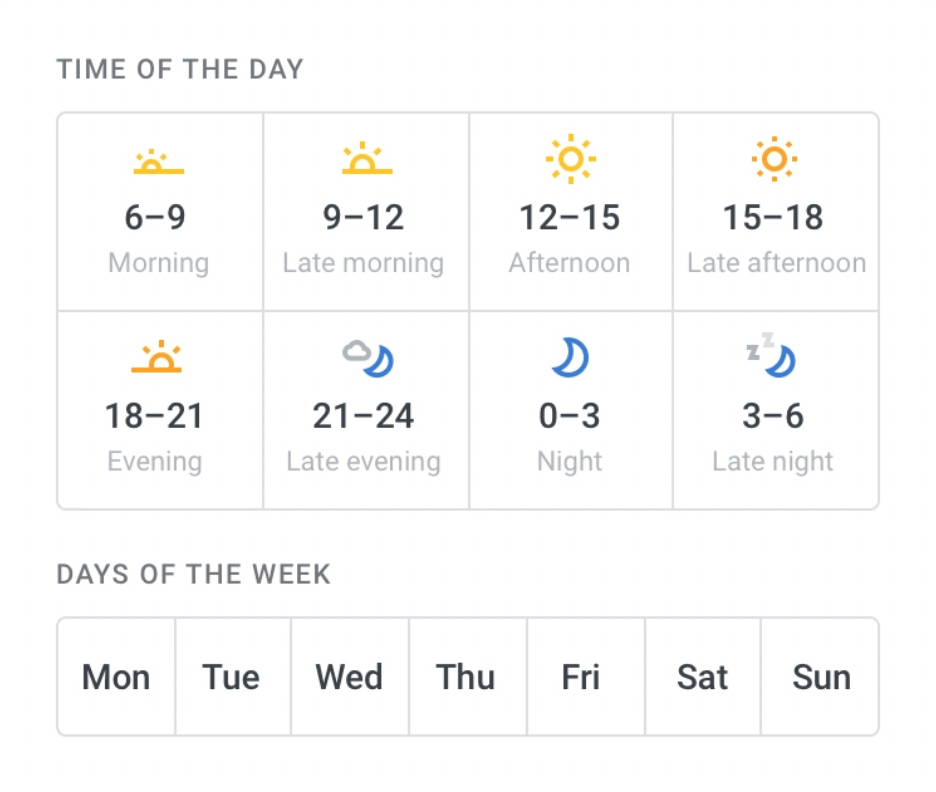Toggle the Late evening 21–24 slot
The width and height of the screenshot is (936, 792).
click(x=364, y=410)
